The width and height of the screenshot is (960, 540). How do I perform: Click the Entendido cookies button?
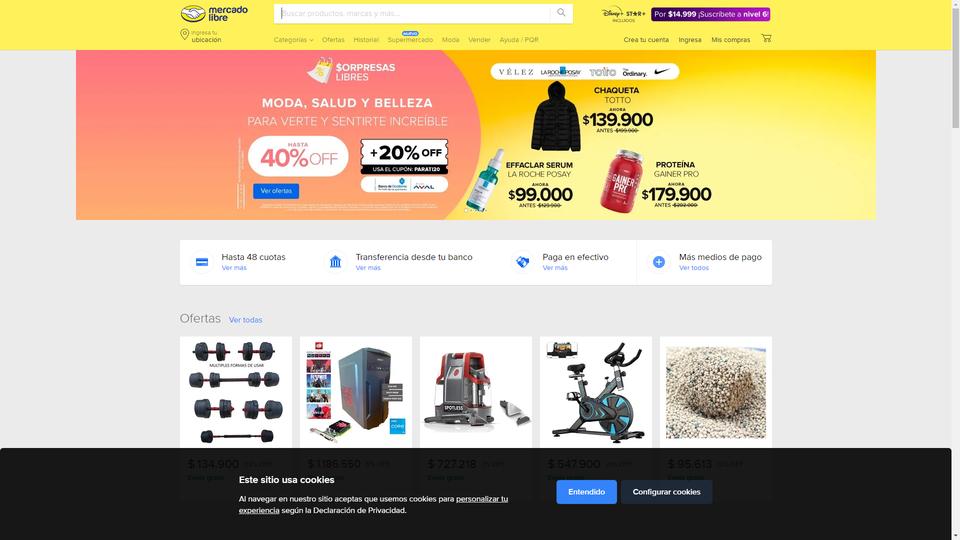pos(587,492)
